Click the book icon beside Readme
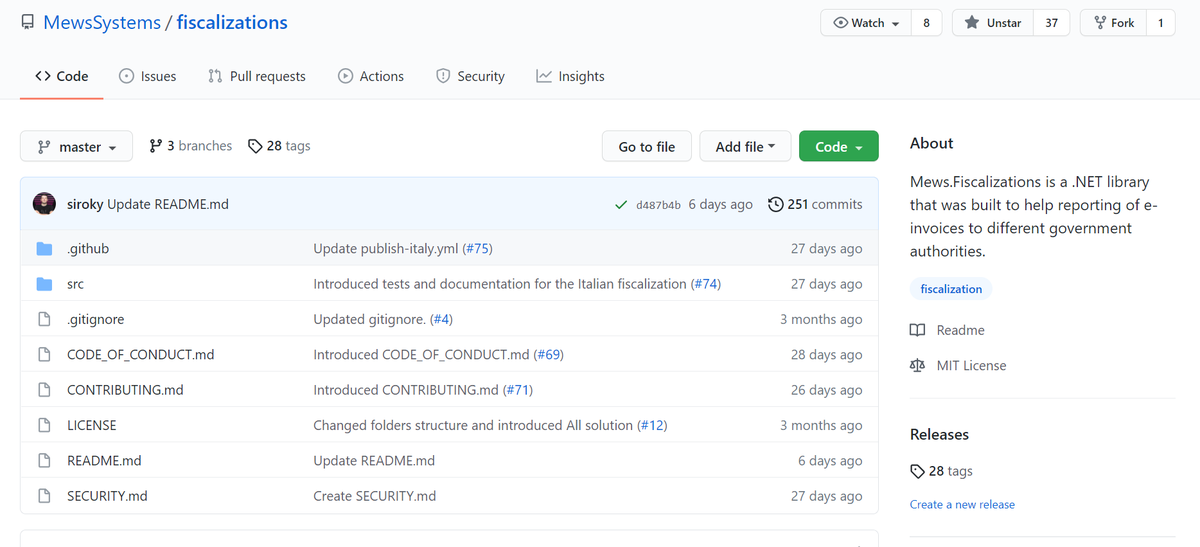This screenshot has width=1200, height=547. (x=918, y=330)
